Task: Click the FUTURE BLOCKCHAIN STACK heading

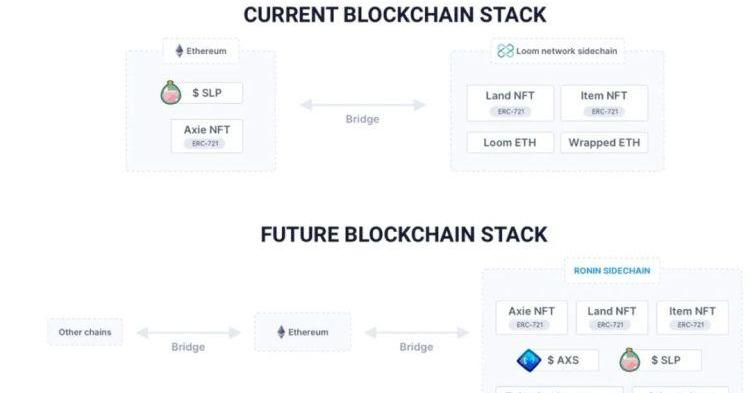Action: tap(404, 235)
